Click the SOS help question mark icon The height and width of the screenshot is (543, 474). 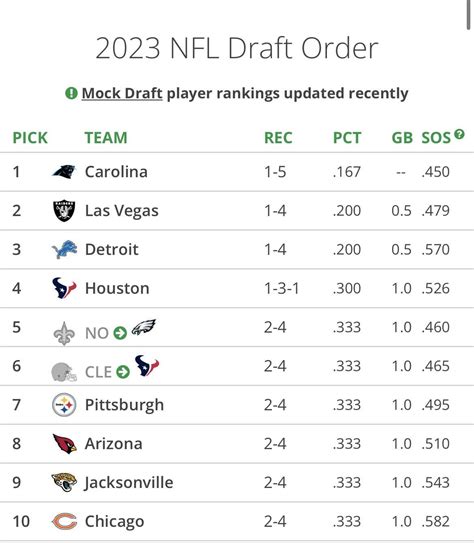pyautogui.click(x=459, y=134)
